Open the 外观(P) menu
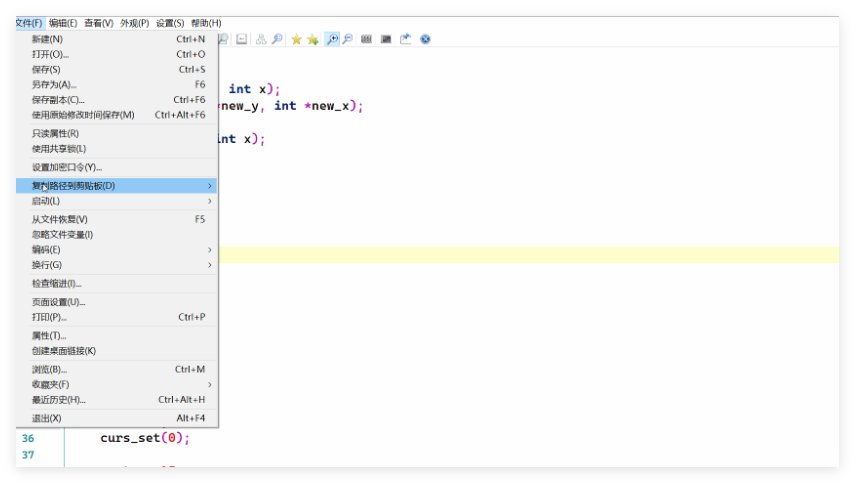This screenshot has height=483, width=855. [135, 23]
